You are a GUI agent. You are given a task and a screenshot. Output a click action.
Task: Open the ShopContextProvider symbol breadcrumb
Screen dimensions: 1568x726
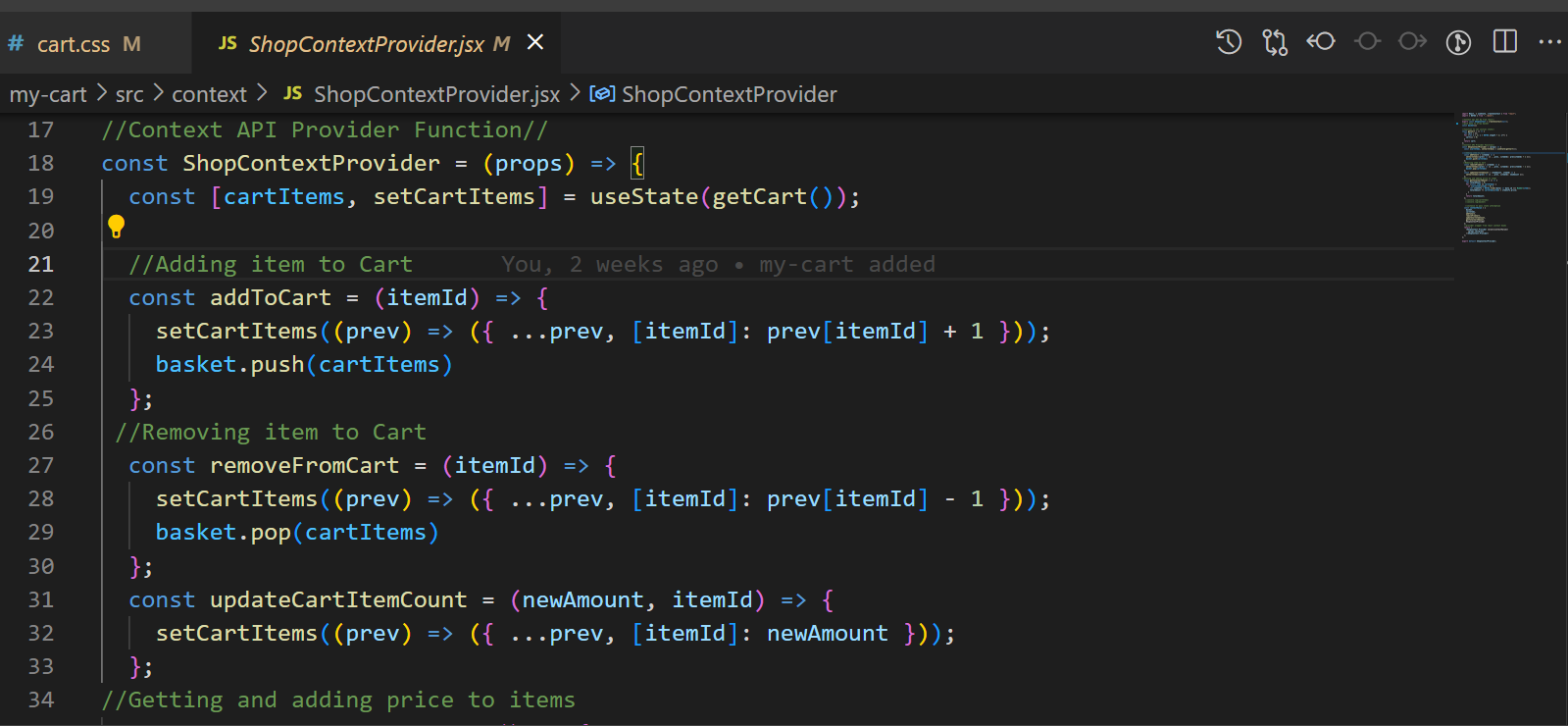(x=729, y=94)
